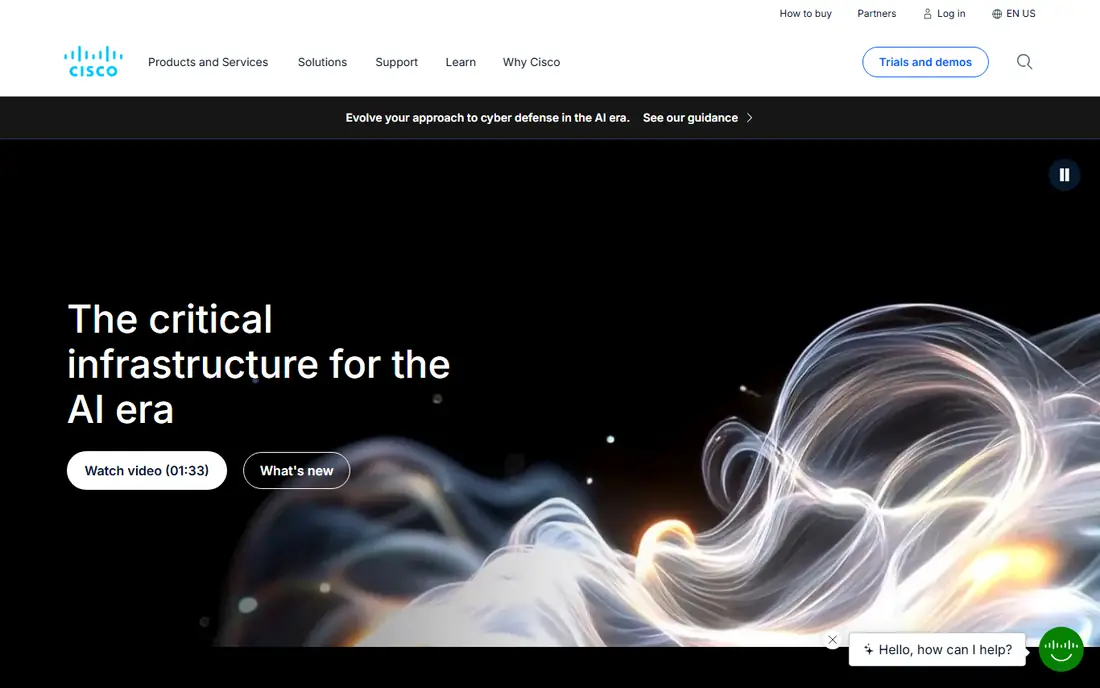Play Watch video (01:33)
Image resolution: width=1100 pixels, height=688 pixels.
[x=147, y=471]
